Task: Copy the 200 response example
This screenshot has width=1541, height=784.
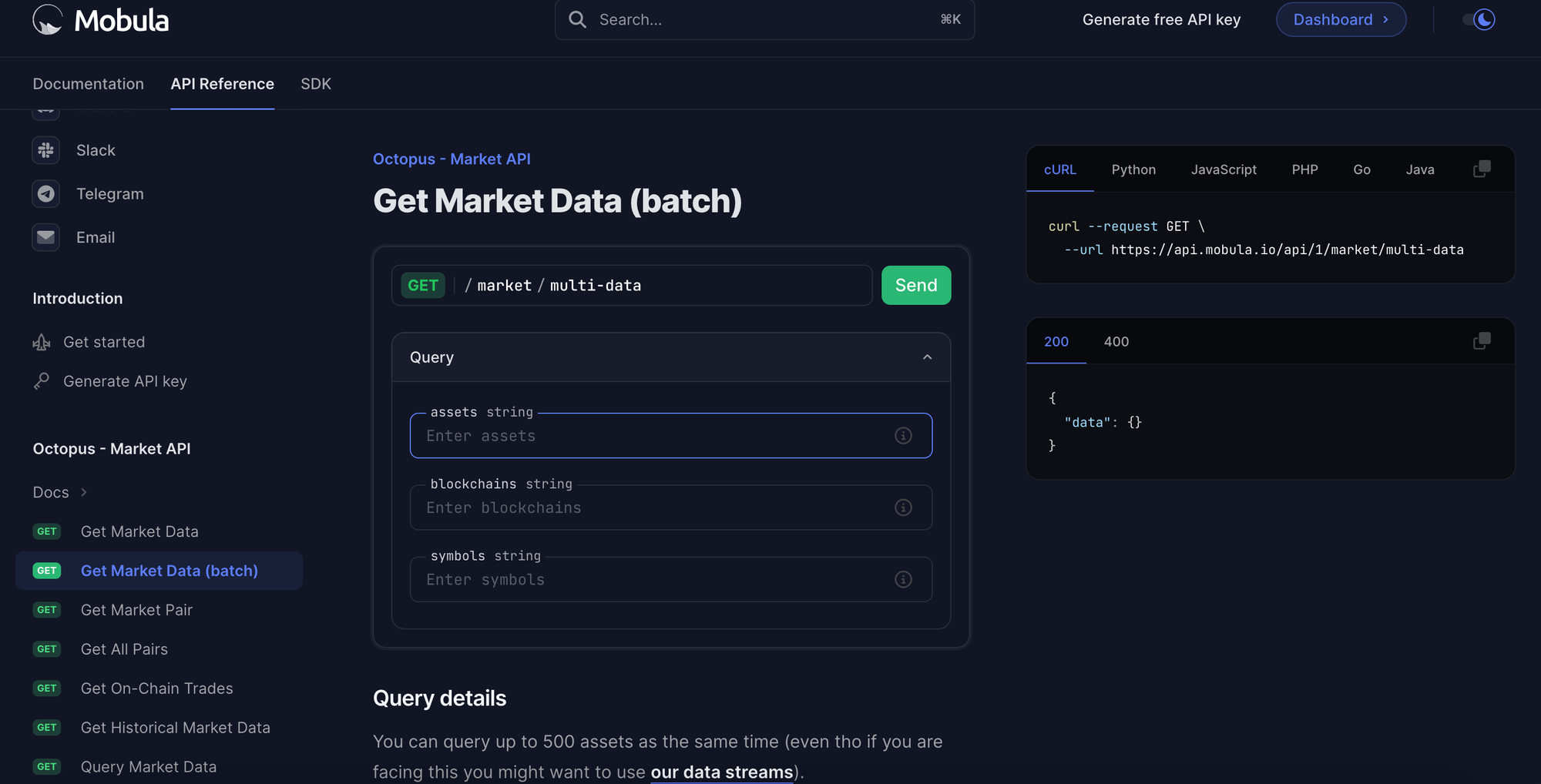Action: [1482, 340]
